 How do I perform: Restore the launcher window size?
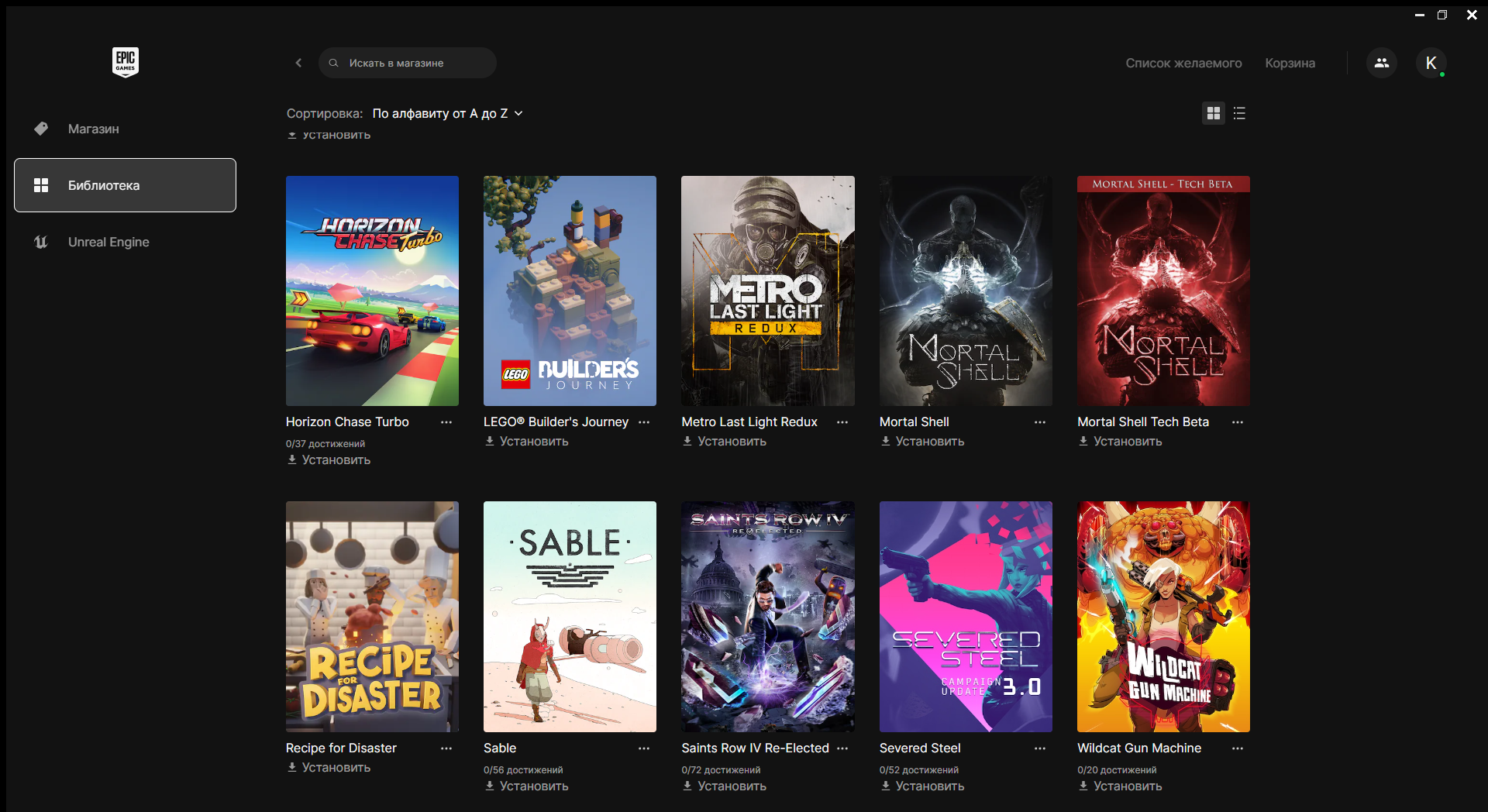coord(1442,15)
